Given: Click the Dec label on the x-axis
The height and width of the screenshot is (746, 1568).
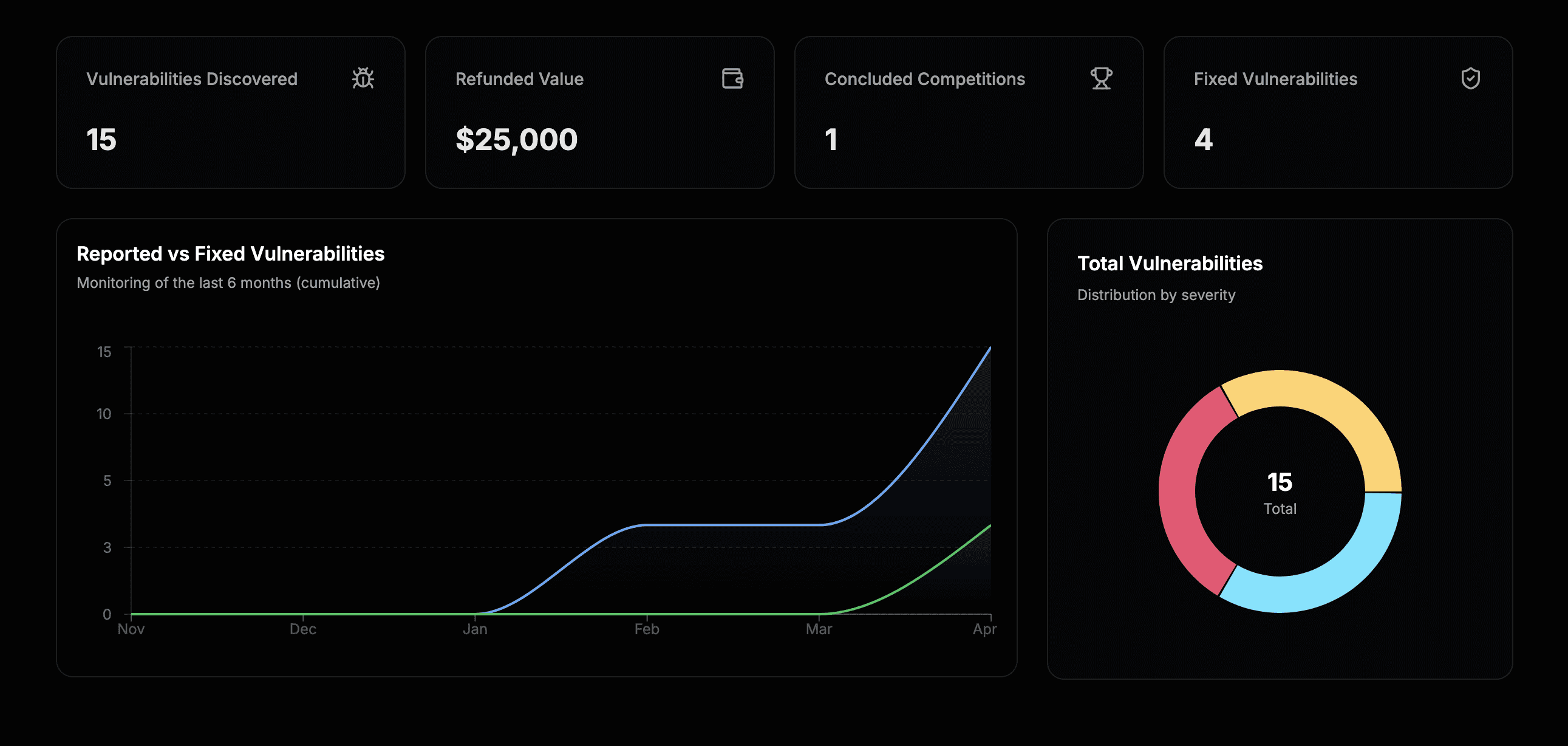Looking at the screenshot, I should (302, 629).
